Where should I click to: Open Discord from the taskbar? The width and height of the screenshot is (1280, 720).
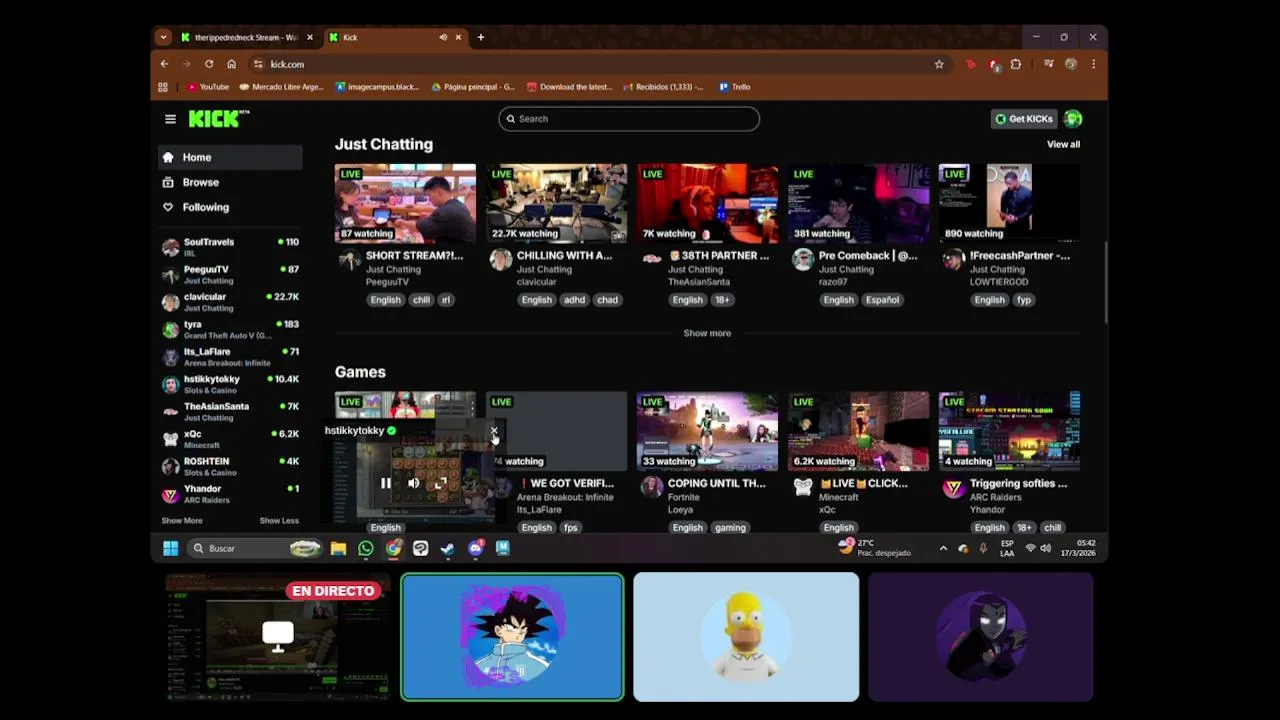pos(475,548)
